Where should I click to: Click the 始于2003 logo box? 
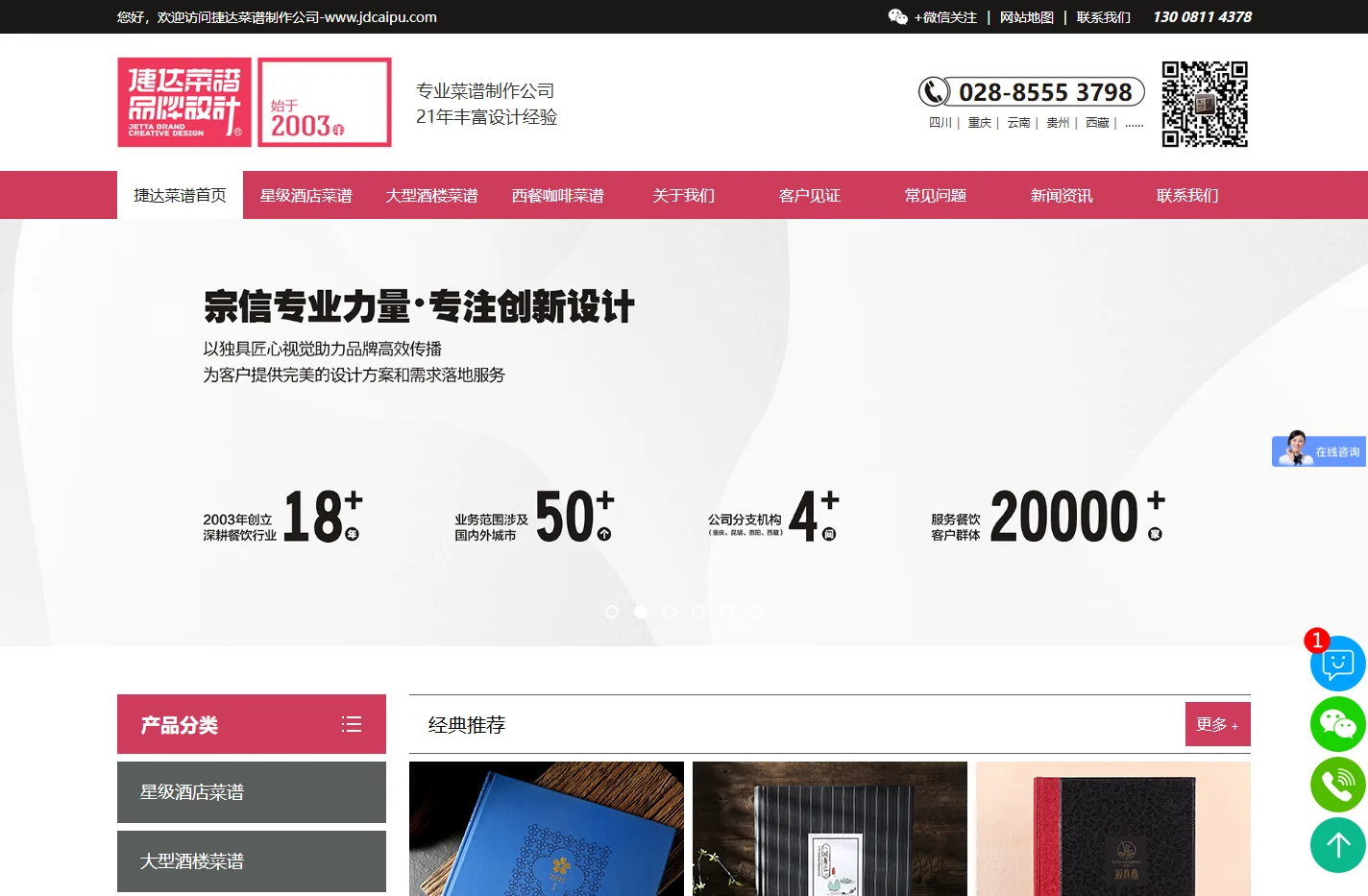click(x=325, y=102)
